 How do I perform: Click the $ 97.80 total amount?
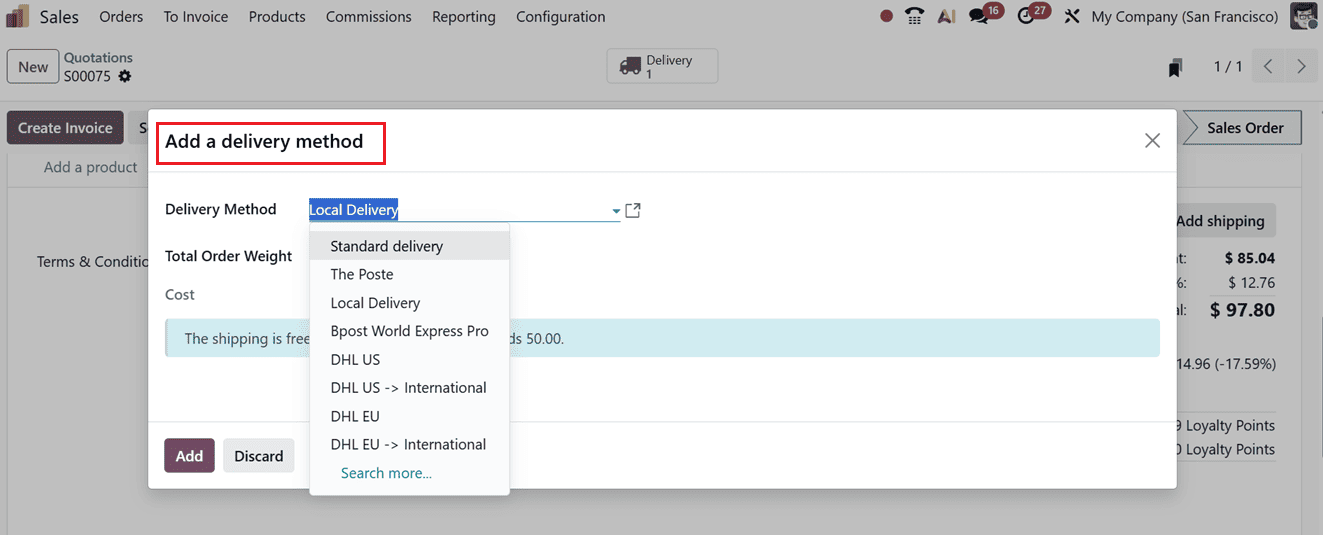click(1242, 310)
